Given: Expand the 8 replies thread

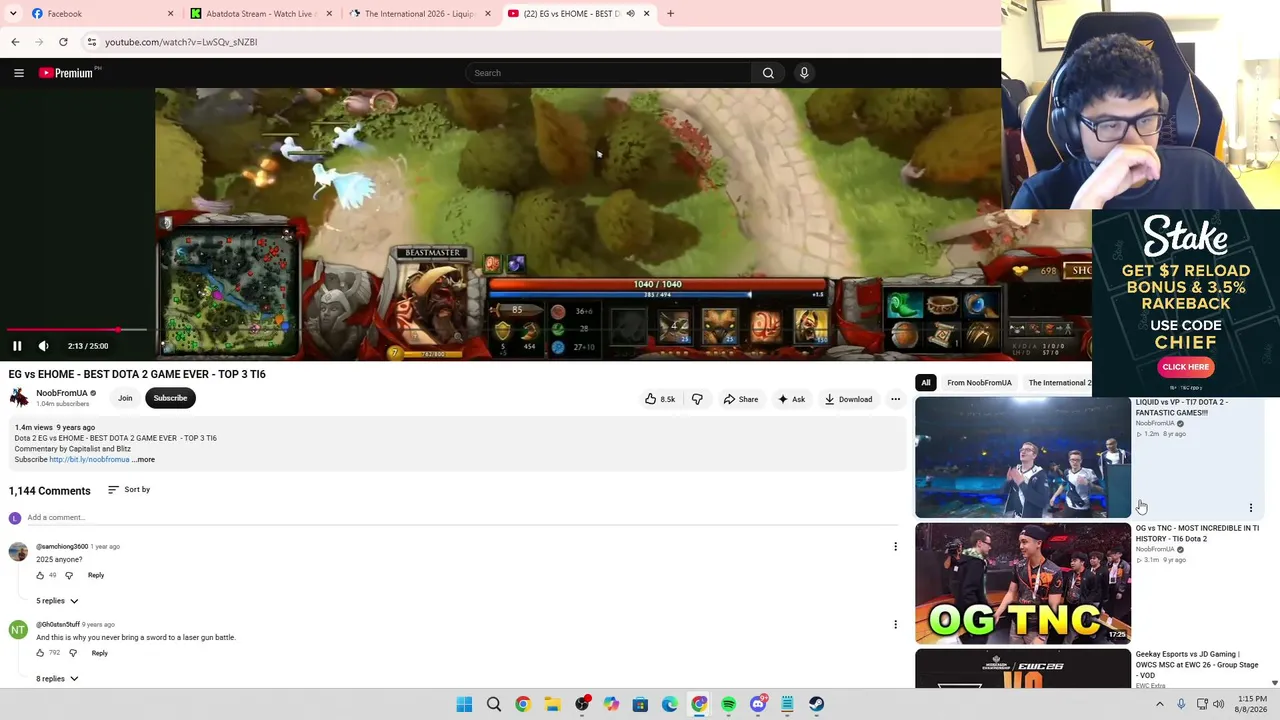Looking at the screenshot, I should [57, 679].
